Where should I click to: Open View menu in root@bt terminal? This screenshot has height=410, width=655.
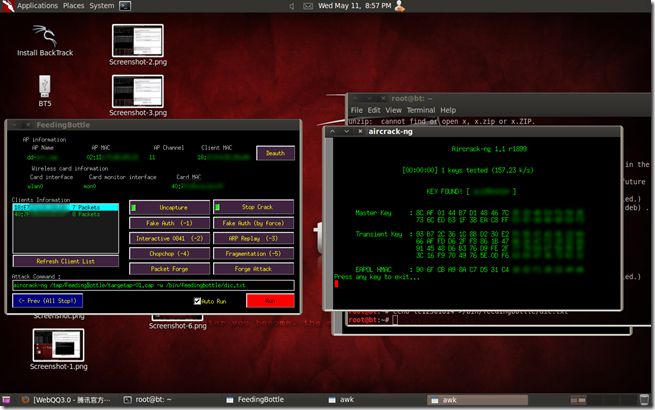[x=393, y=110]
